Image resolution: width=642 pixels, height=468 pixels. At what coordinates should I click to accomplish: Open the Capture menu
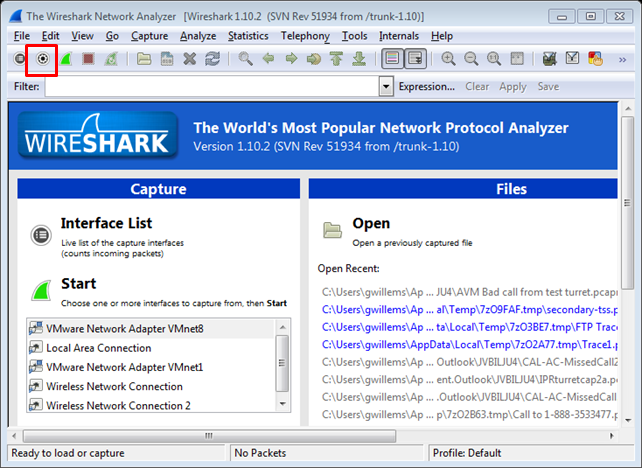(x=149, y=36)
